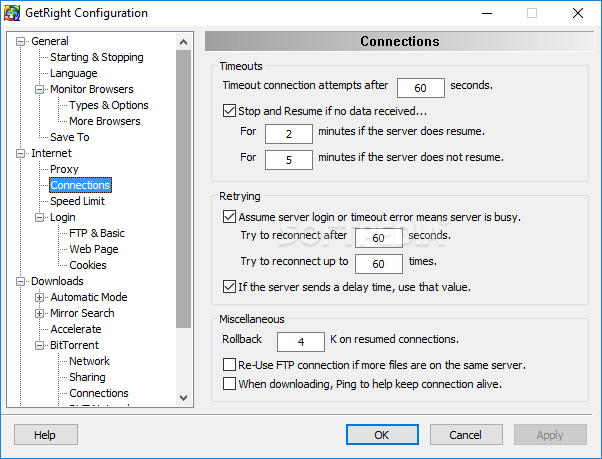
Task: Toggle Assume server login error means busy
Action: (x=229, y=217)
